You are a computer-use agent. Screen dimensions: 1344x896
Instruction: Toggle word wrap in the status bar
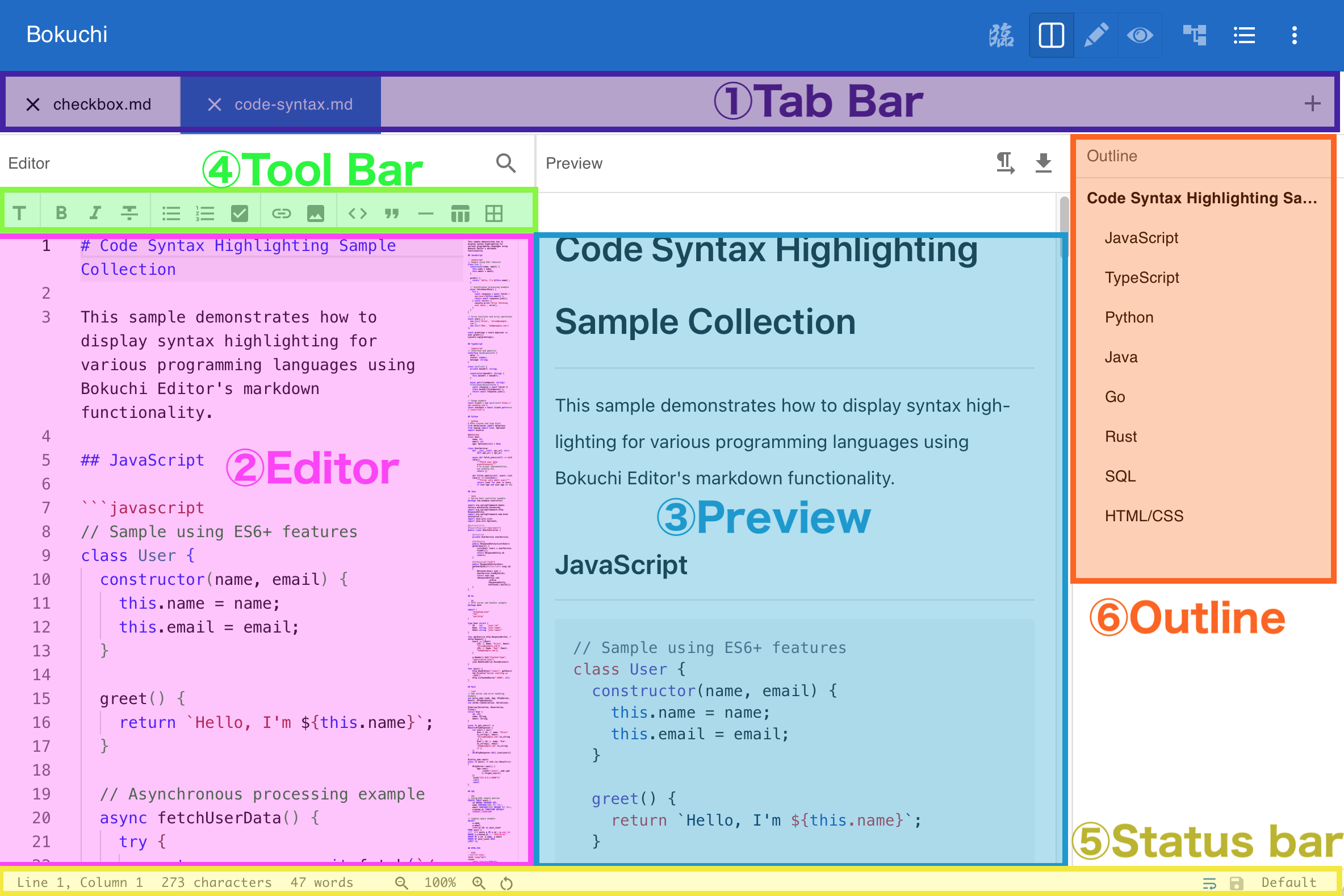pos(1209,883)
